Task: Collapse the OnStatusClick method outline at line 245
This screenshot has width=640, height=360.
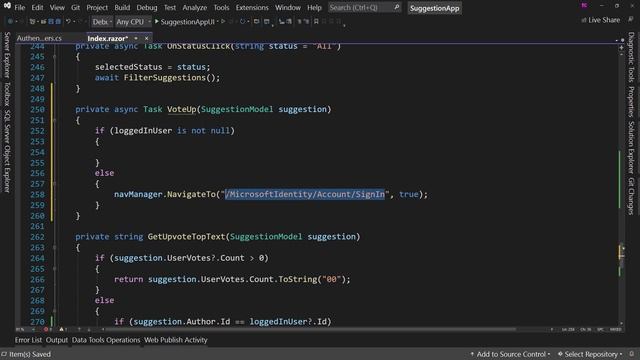Action: click(x=54, y=56)
